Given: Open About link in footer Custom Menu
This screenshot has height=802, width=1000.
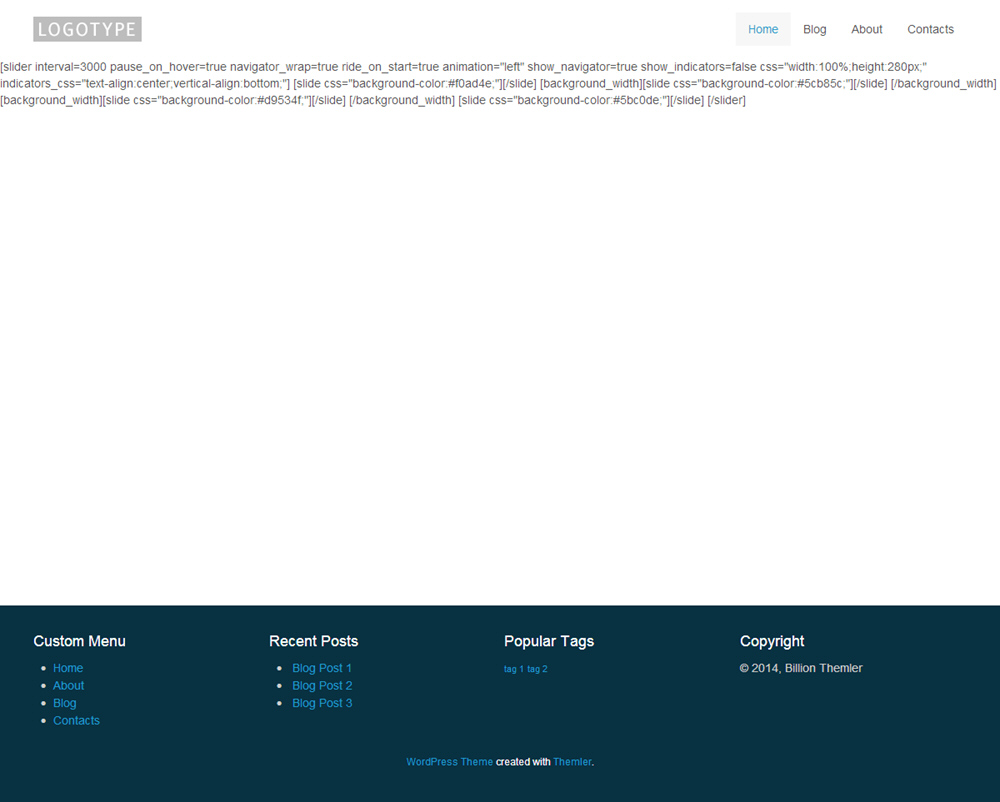Looking at the screenshot, I should [68, 686].
